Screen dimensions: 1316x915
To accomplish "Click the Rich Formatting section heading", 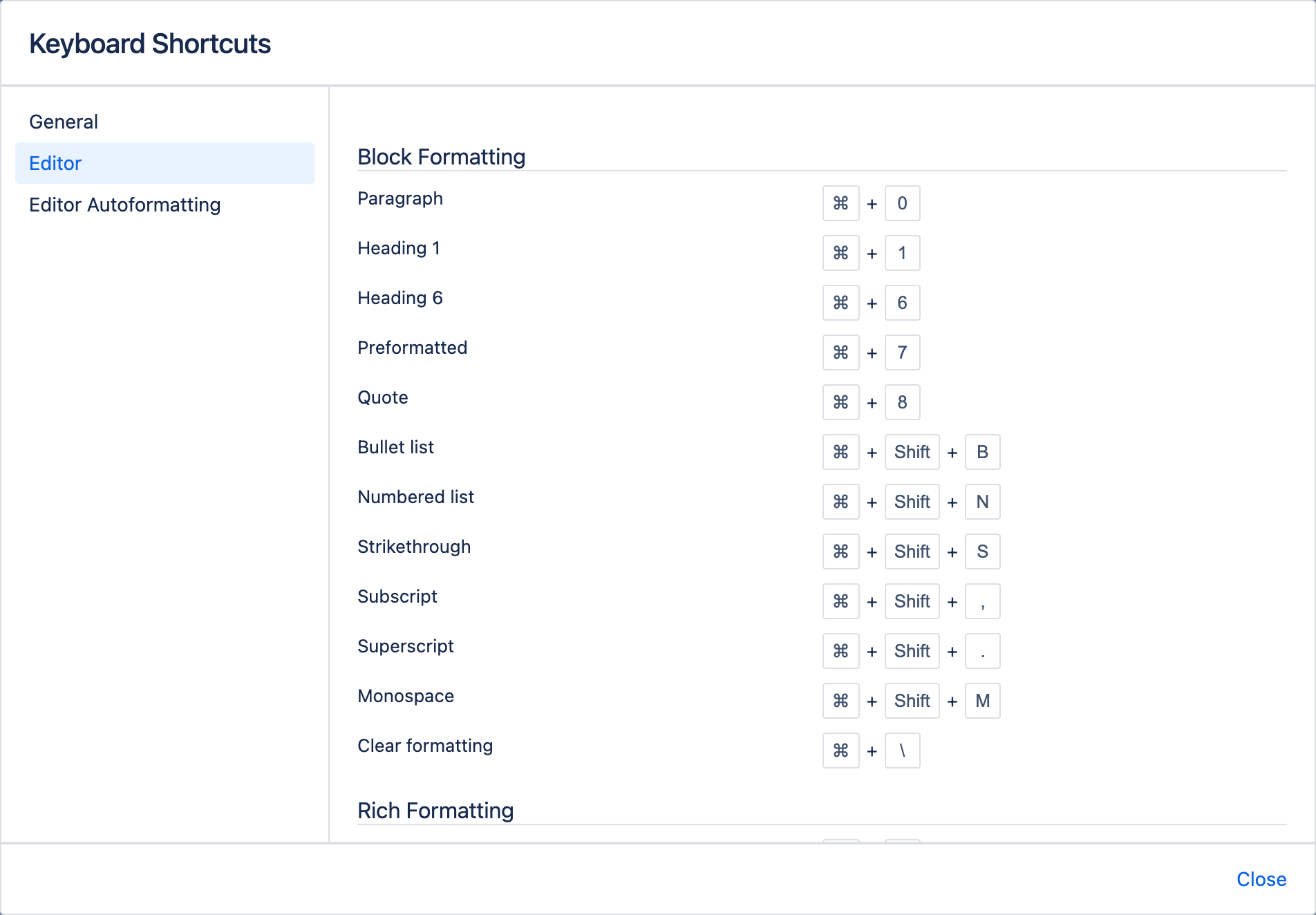I will click(x=435, y=811).
